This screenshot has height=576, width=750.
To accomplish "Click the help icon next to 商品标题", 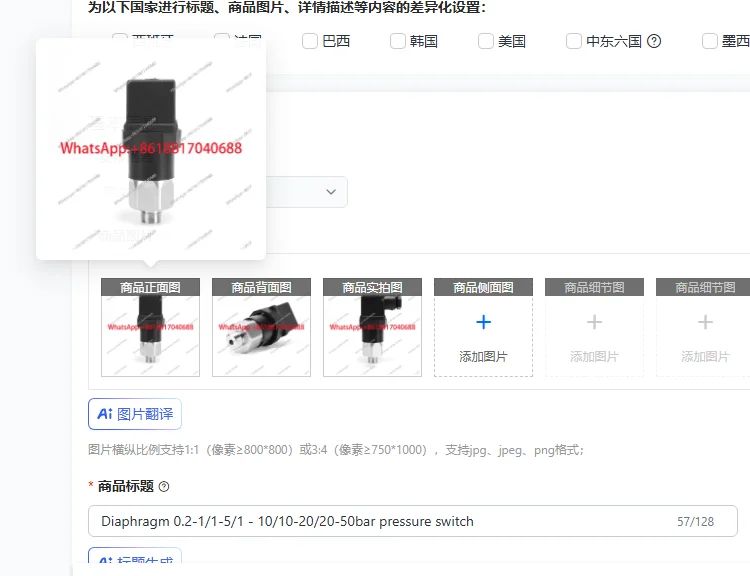I will pyautogui.click(x=164, y=487).
